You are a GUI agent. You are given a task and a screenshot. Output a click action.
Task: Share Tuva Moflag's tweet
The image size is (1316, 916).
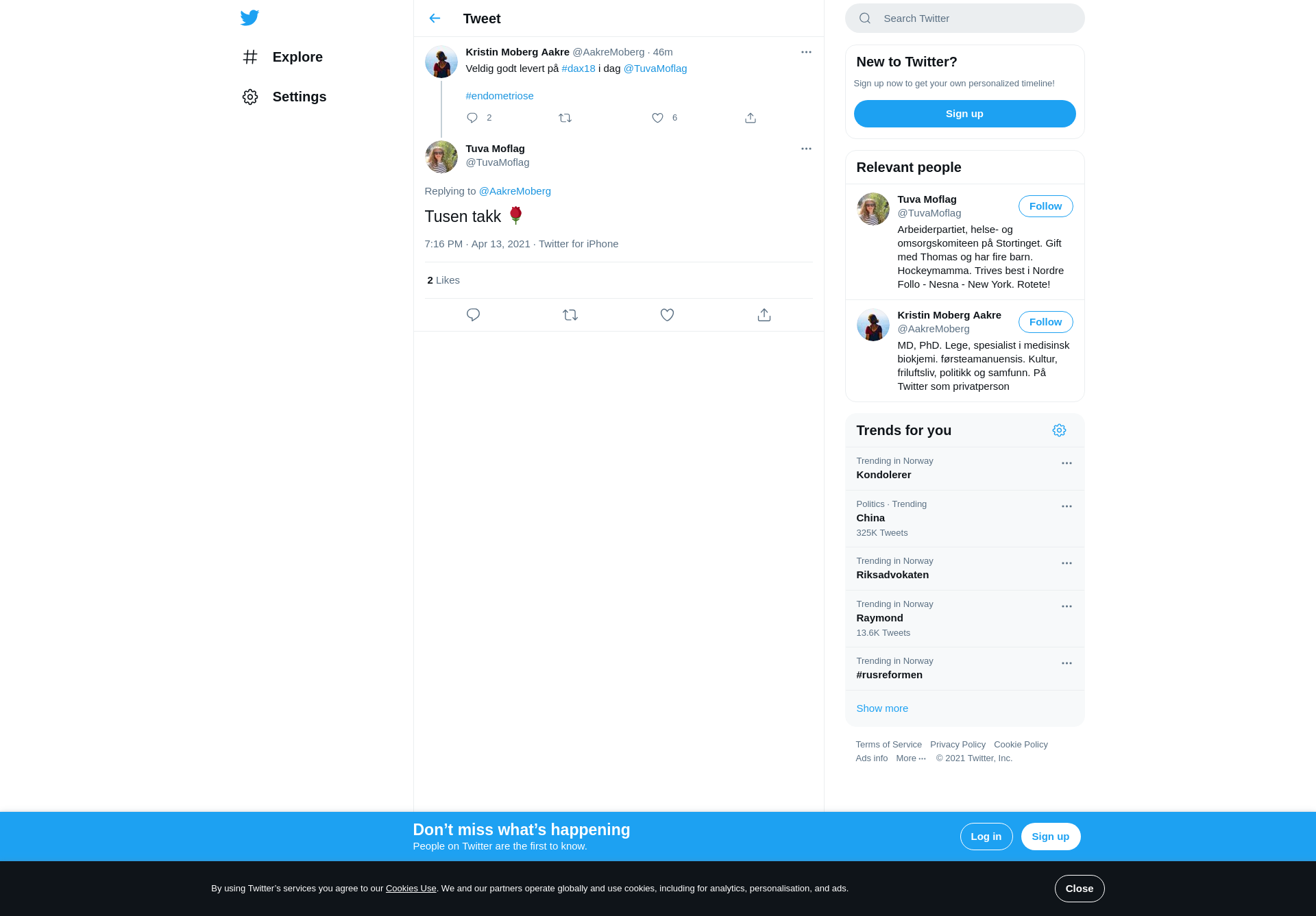coord(764,315)
